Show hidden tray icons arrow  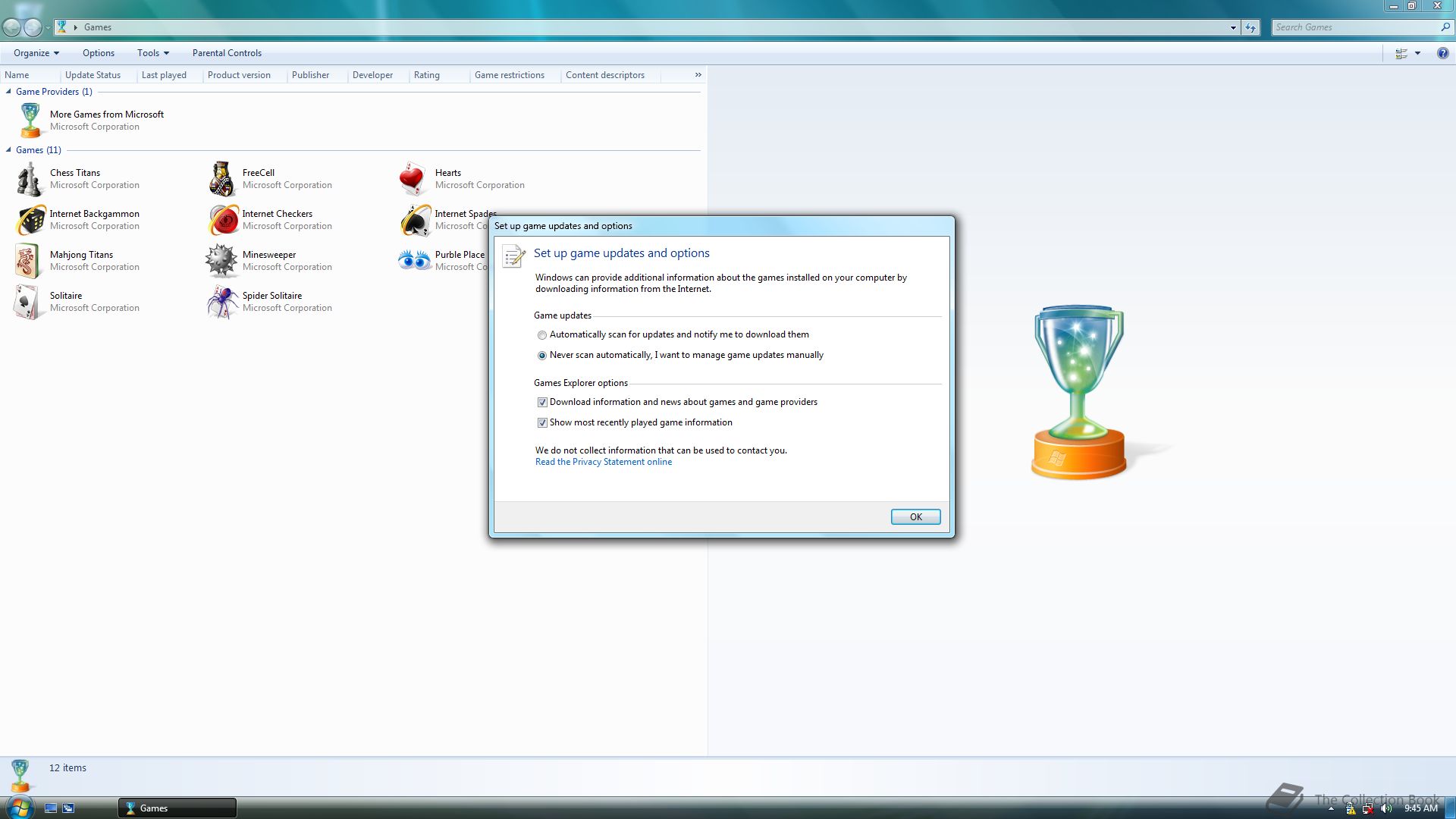click(1331, 809)
